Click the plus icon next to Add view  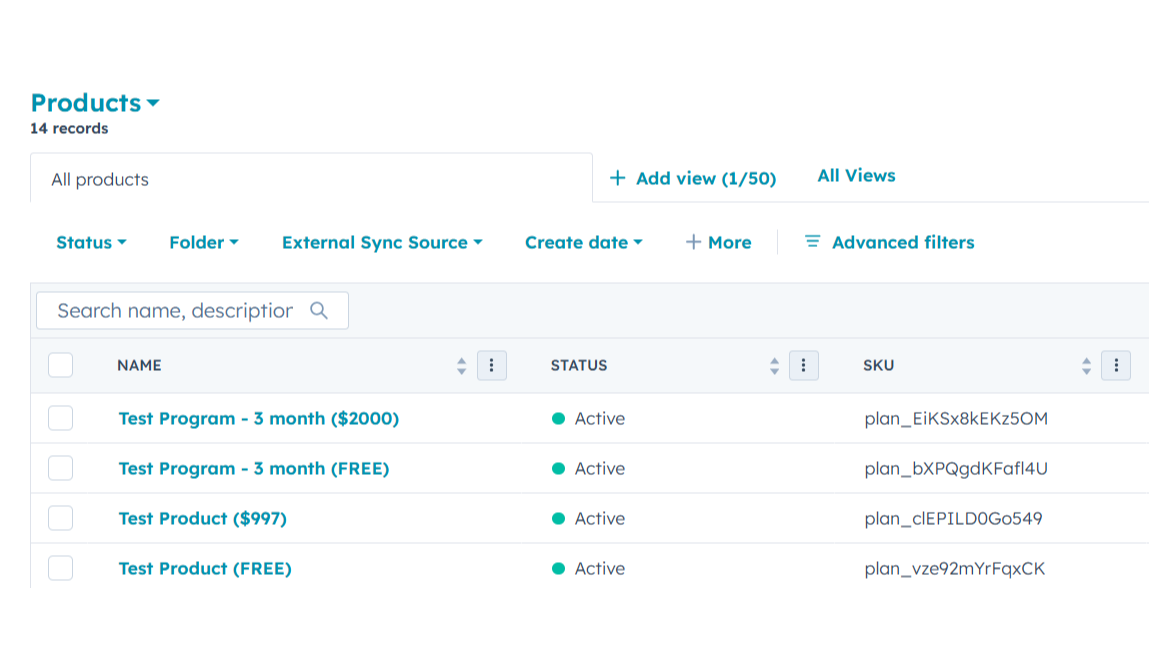tap(617, 177)
